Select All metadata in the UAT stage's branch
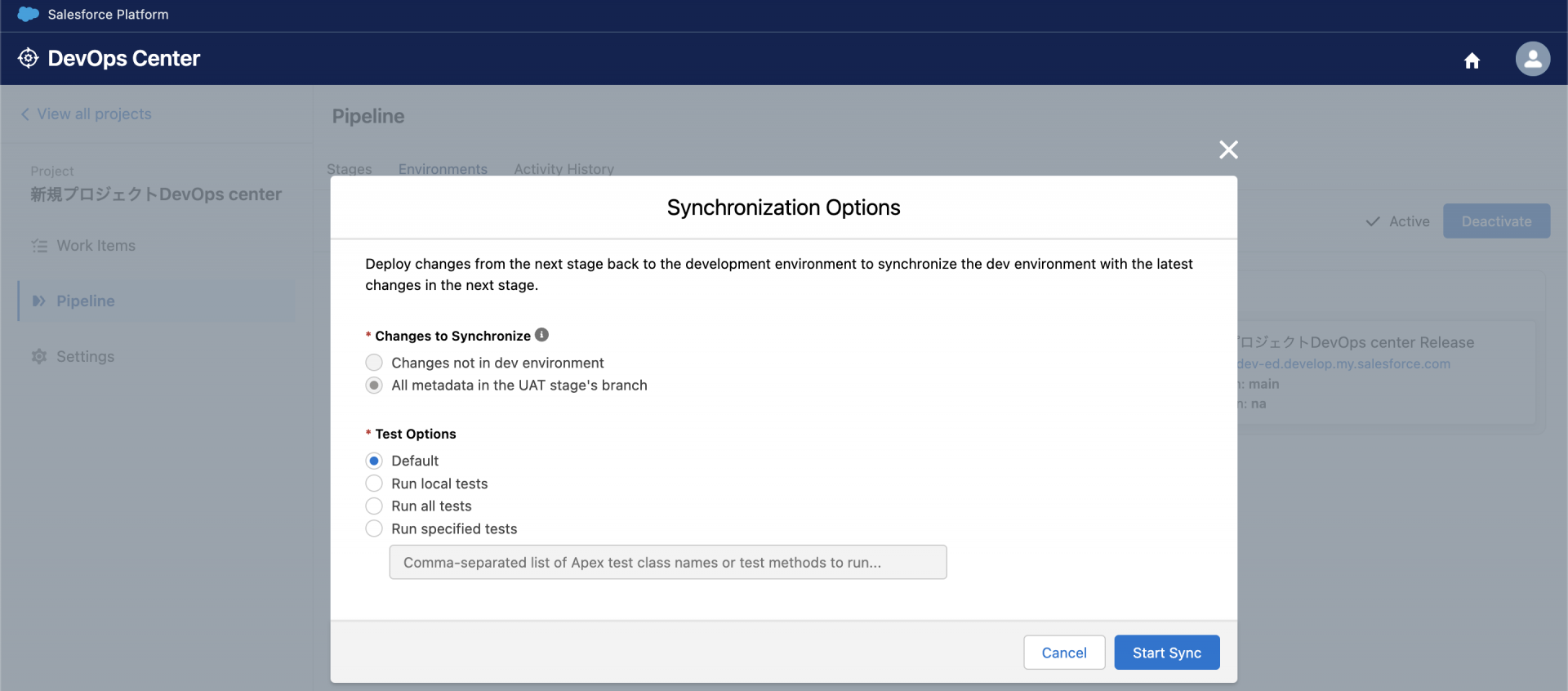This screenshot has width=1568, height=691. coord(374,386)
